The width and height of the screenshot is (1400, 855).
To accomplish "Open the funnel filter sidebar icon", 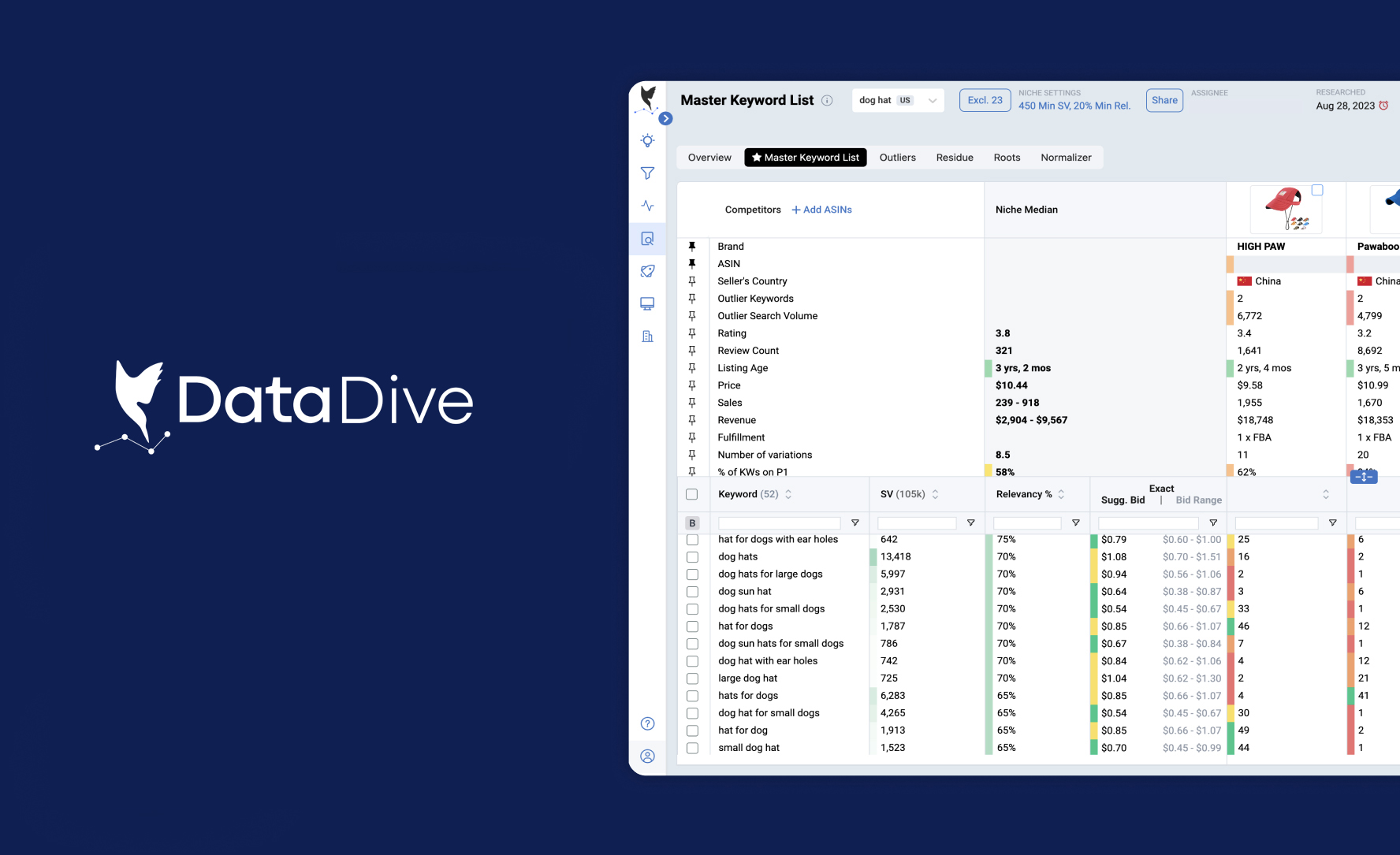I will pos(647,173).
